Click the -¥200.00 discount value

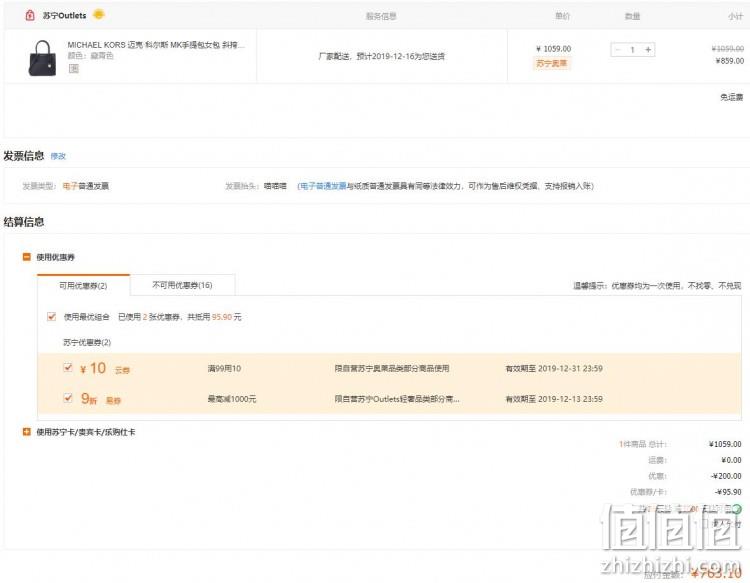point(726,476)
